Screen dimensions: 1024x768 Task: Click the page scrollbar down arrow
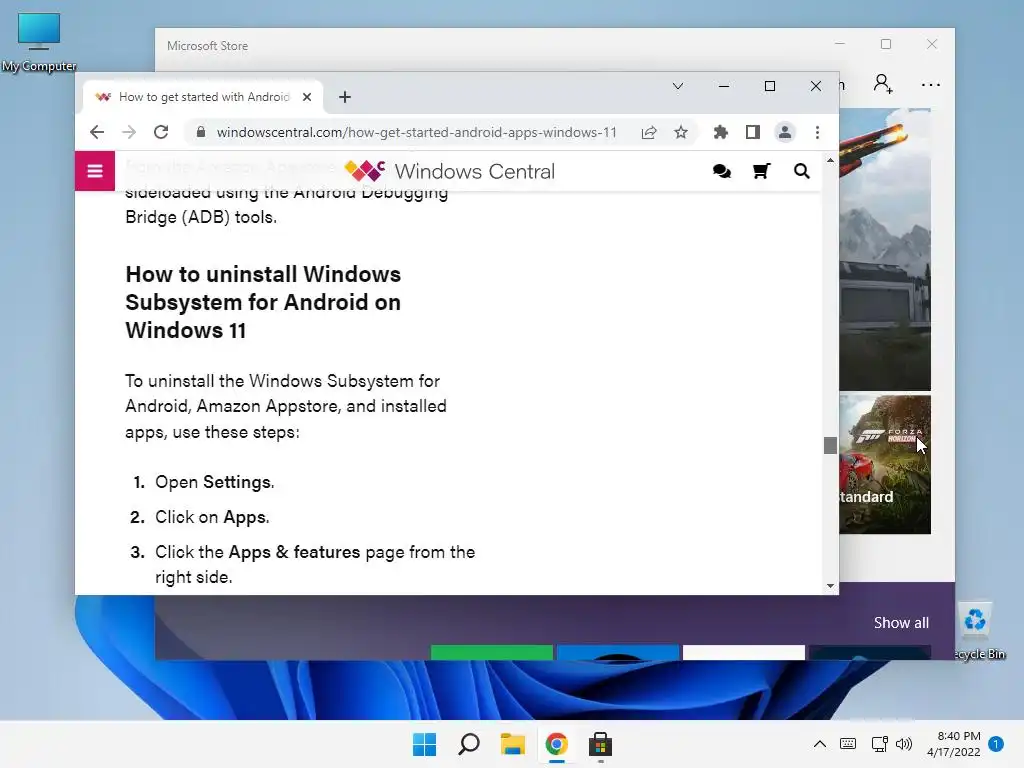(830, 586)
